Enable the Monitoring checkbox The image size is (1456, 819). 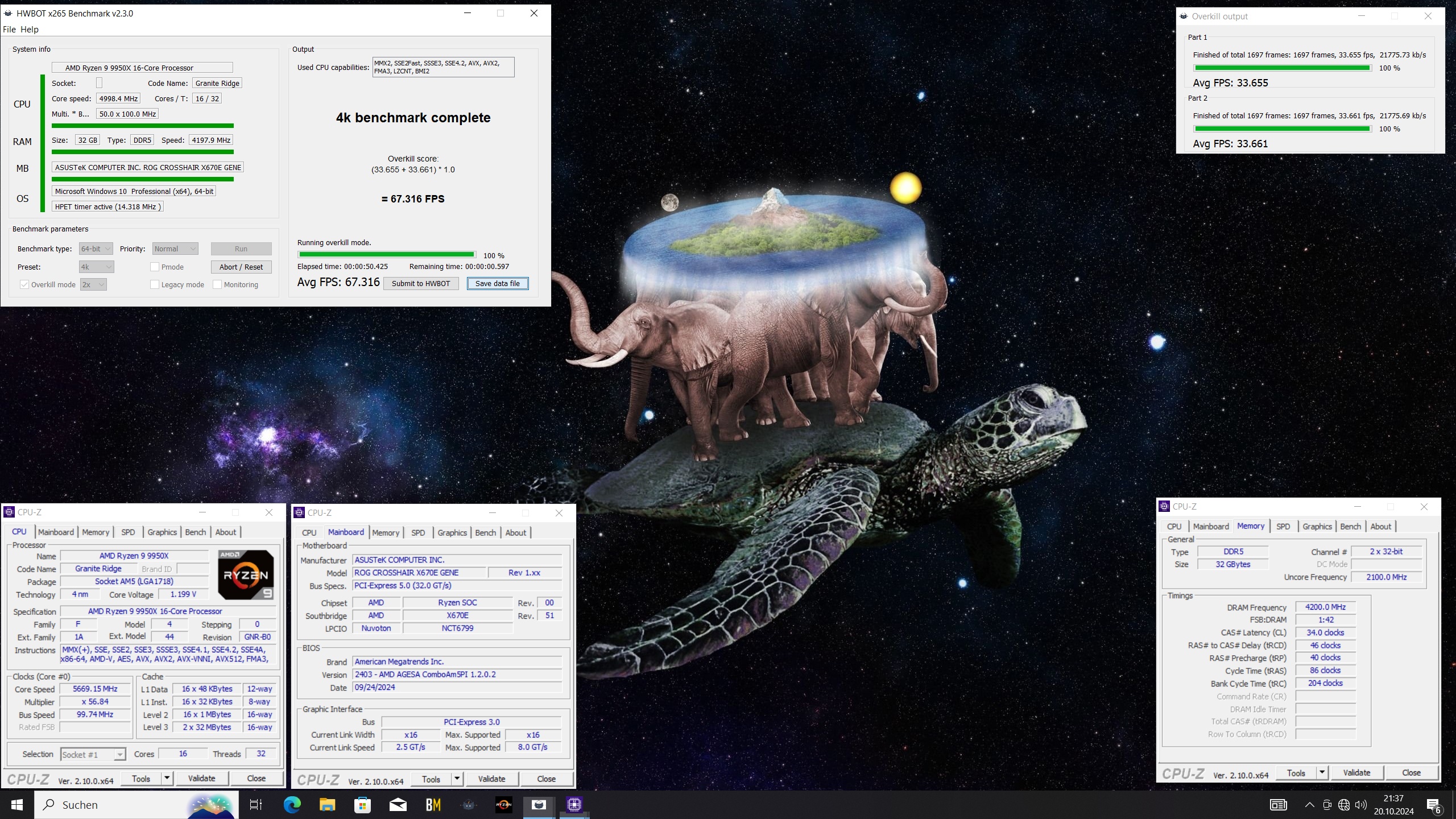click(x=217, y=284)
